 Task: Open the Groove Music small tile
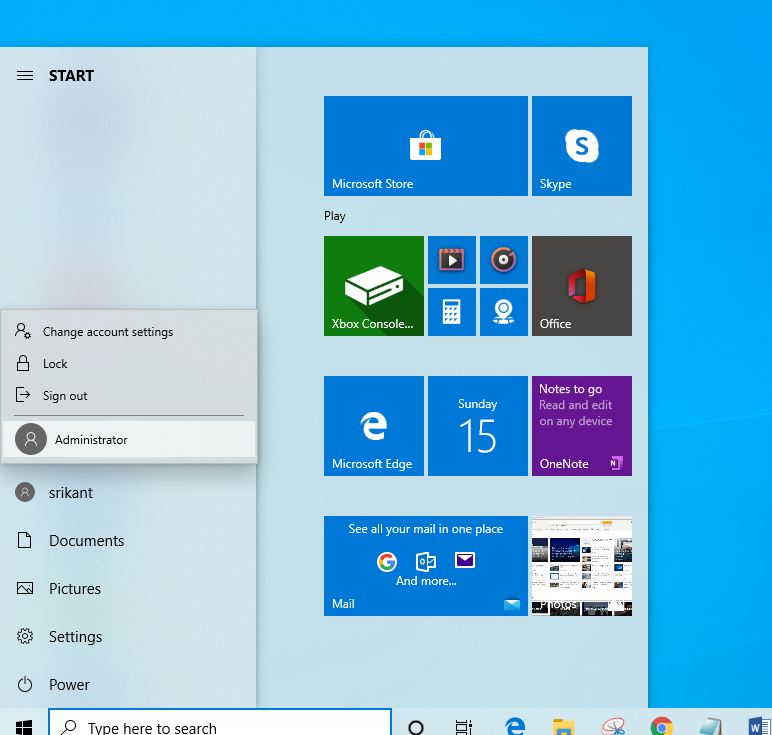504,260
